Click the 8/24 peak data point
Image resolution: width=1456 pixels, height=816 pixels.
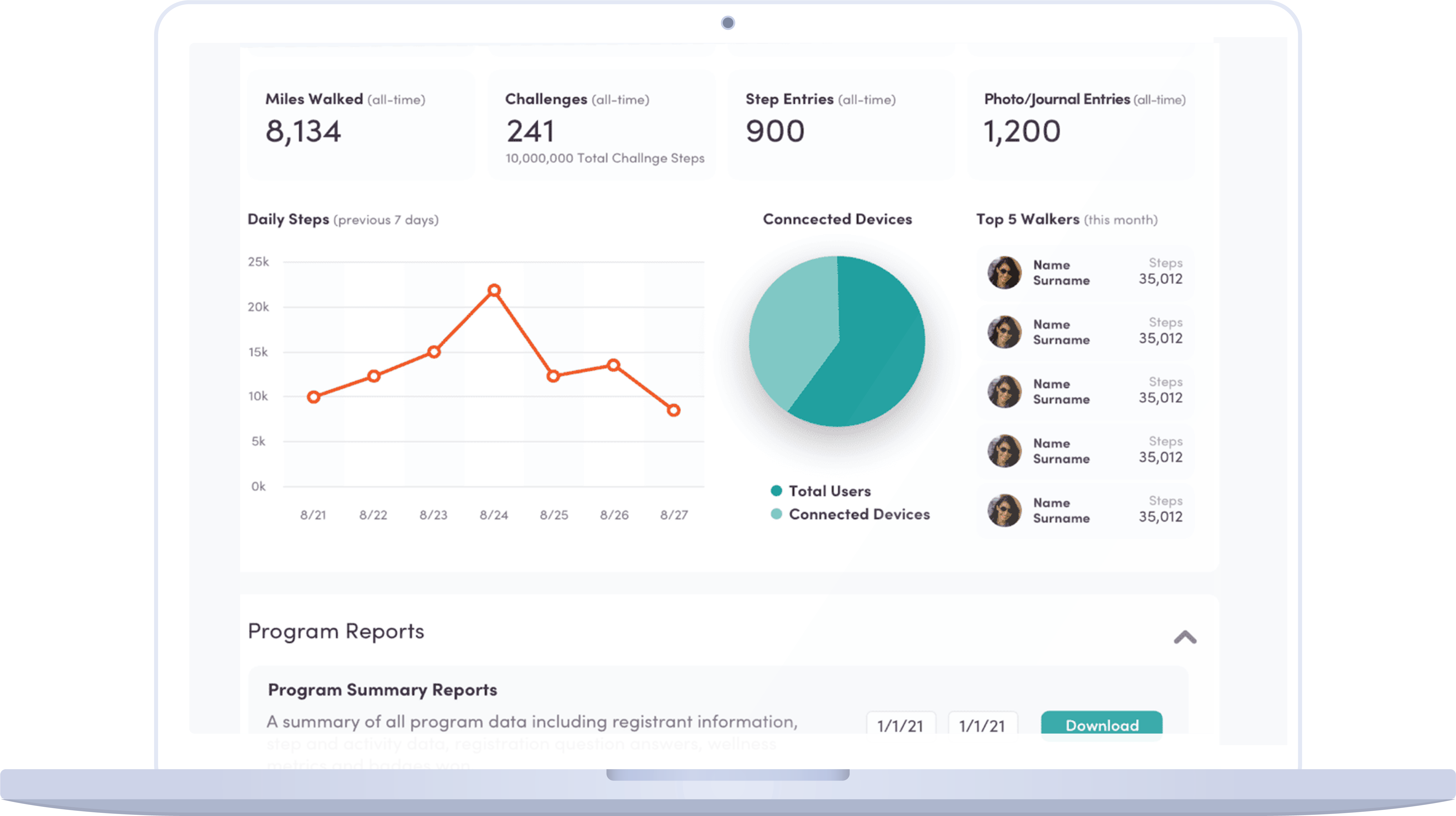[x=494, y=290]
